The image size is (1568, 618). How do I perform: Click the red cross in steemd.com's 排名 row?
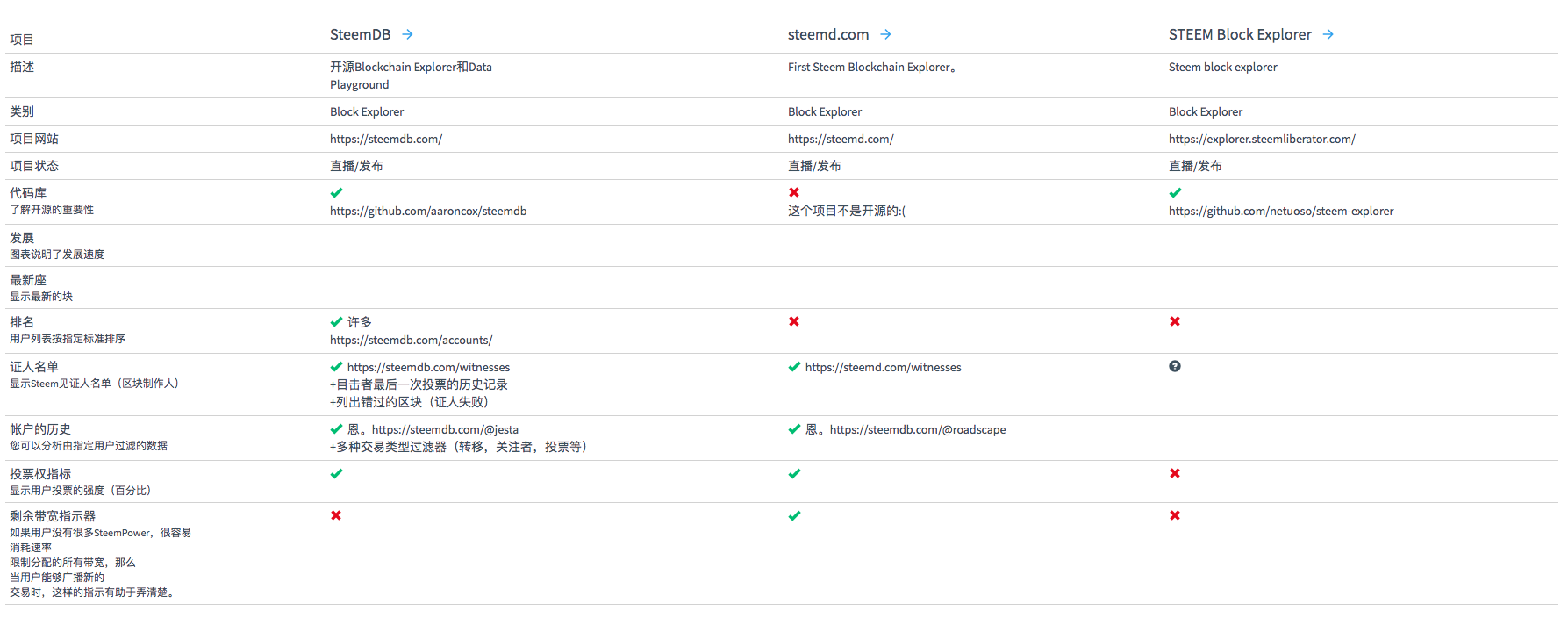tap(794, 321)
